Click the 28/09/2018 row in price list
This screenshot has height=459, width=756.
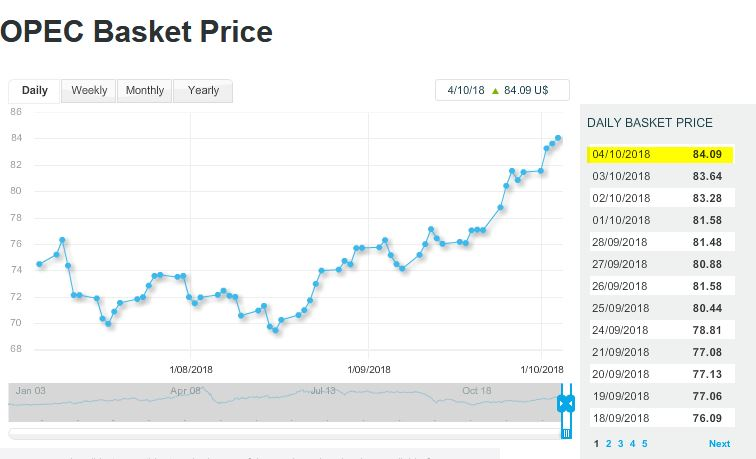(660, 242)
